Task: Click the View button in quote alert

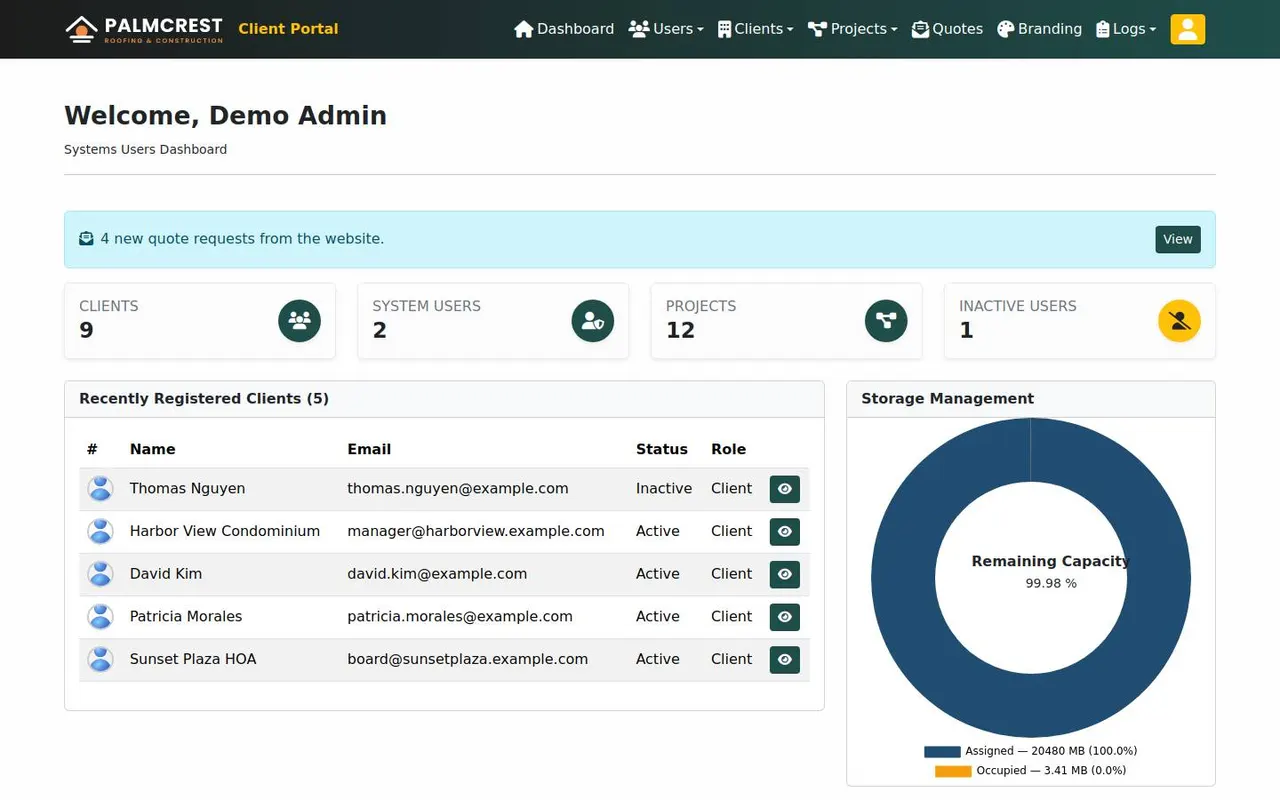Action: click(1178, 239)
